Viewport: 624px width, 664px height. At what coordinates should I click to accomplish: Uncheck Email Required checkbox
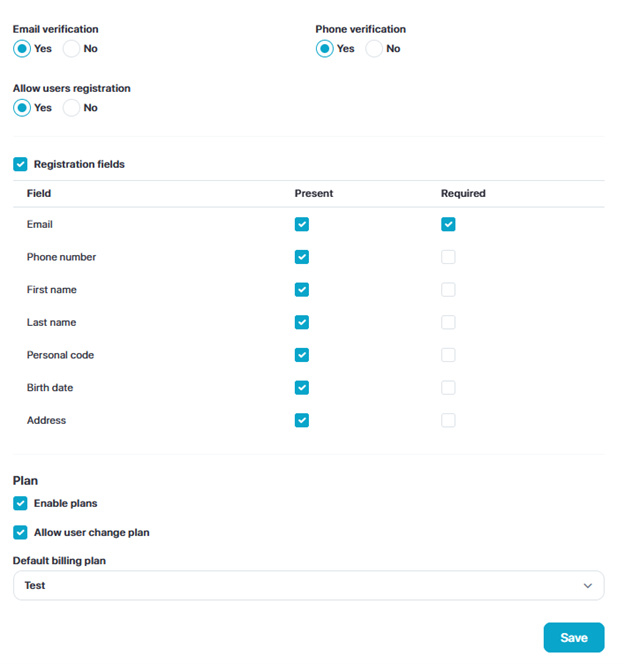coord(448,225)
